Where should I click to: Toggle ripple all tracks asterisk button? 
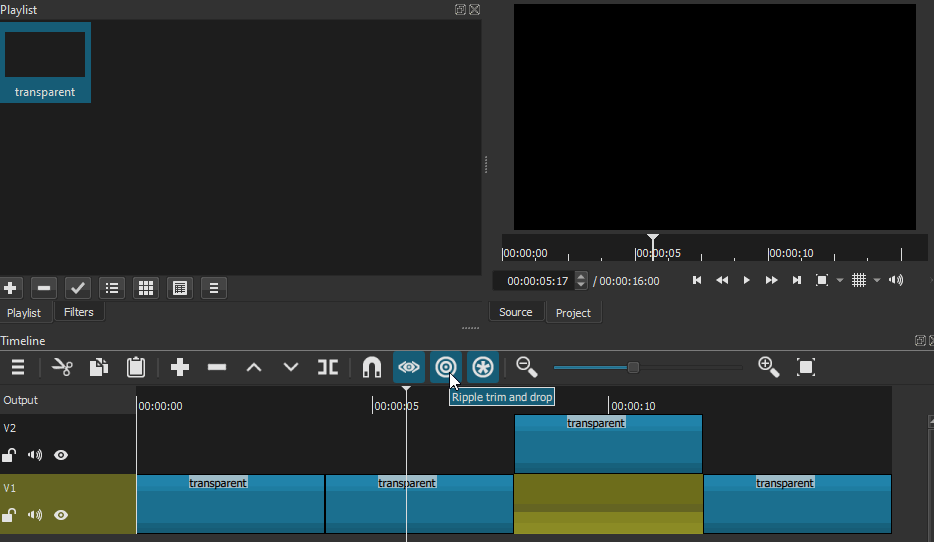click(482, 367)
